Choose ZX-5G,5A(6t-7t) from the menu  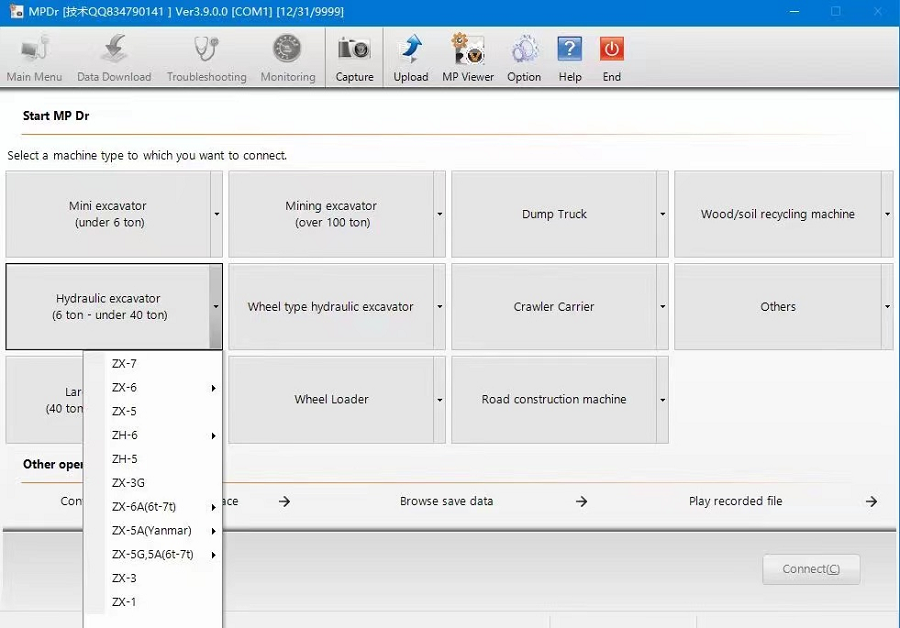(x=153, y=555)
